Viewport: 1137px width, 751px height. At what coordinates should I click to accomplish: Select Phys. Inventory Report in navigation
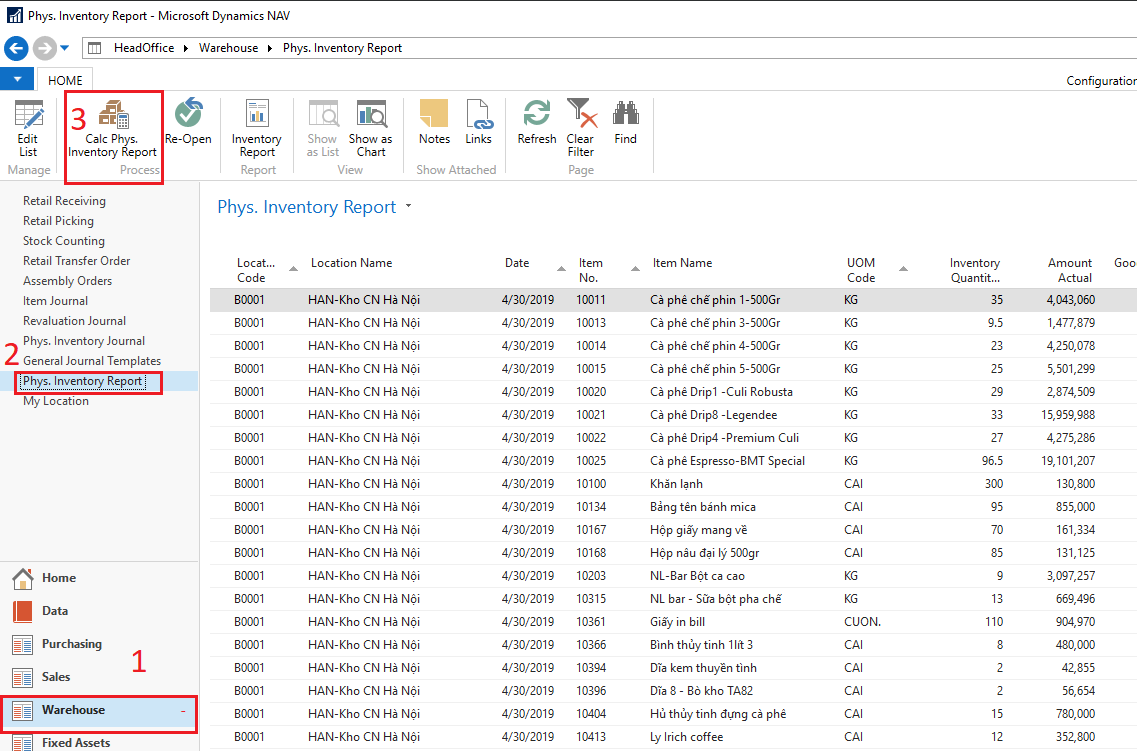pos(83,381)
